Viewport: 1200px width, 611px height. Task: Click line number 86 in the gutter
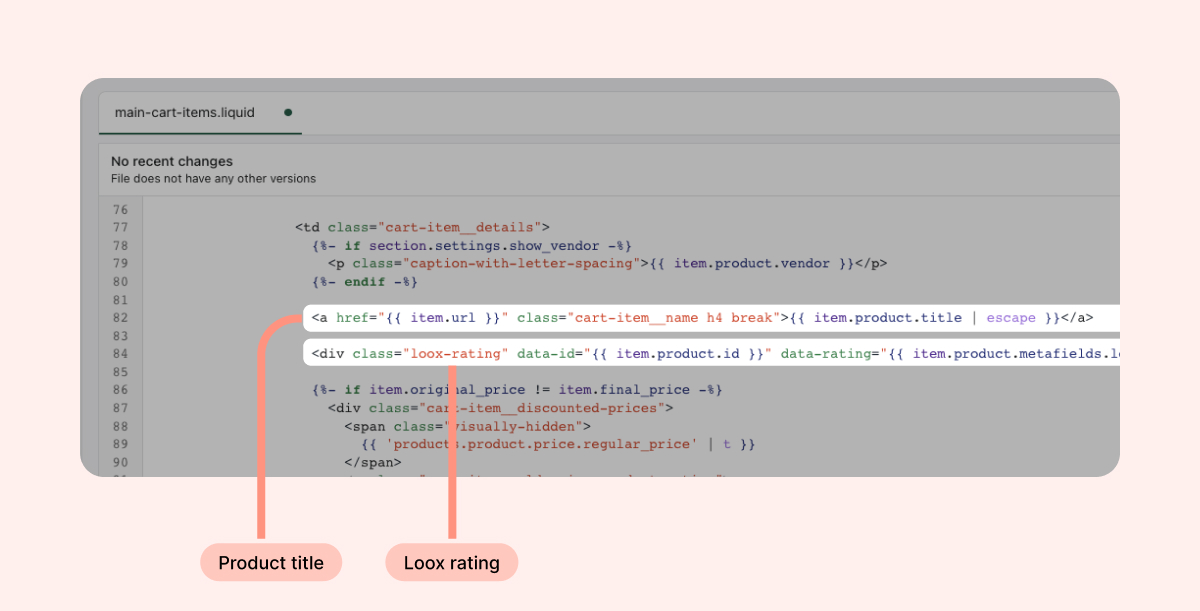tap(120, 390)
